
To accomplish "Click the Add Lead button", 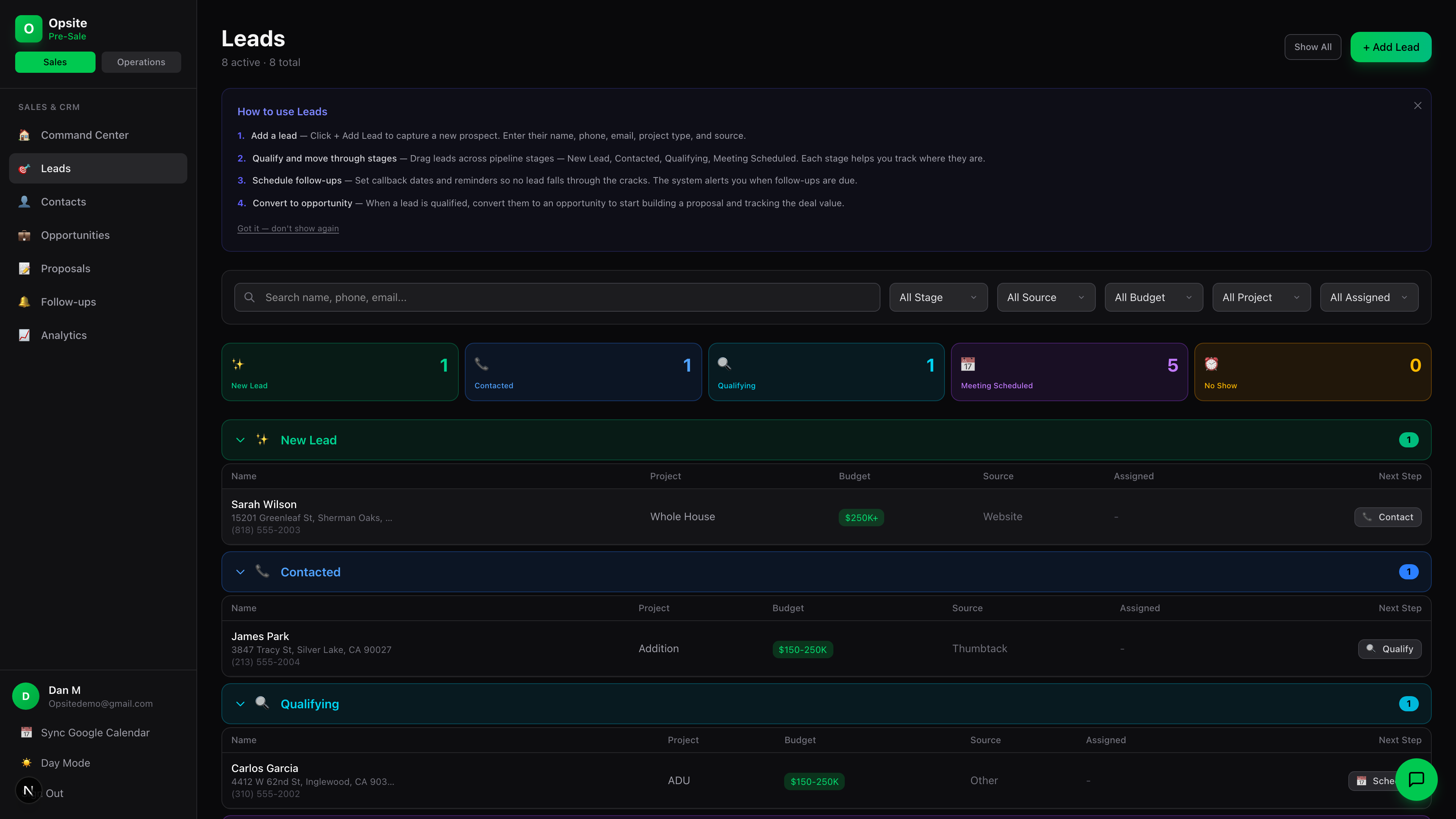I will tap(1390, 46).
